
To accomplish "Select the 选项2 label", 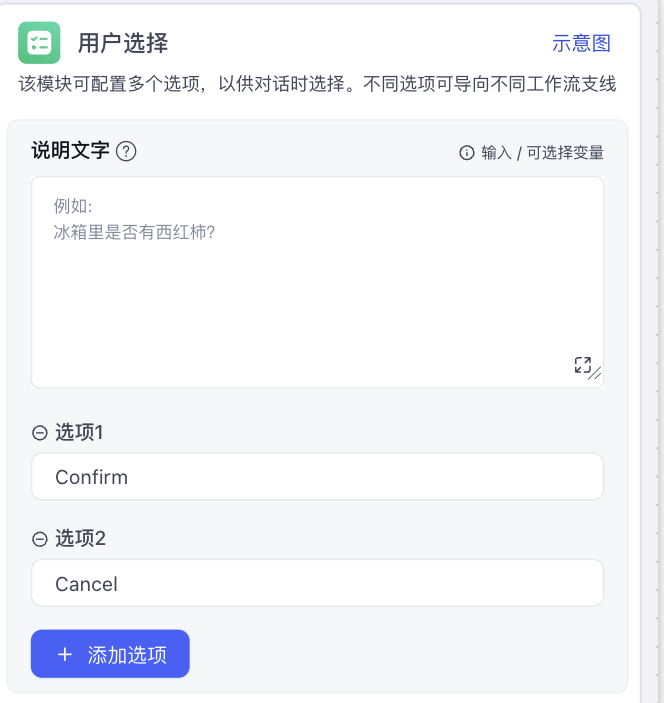I will 80,538.
